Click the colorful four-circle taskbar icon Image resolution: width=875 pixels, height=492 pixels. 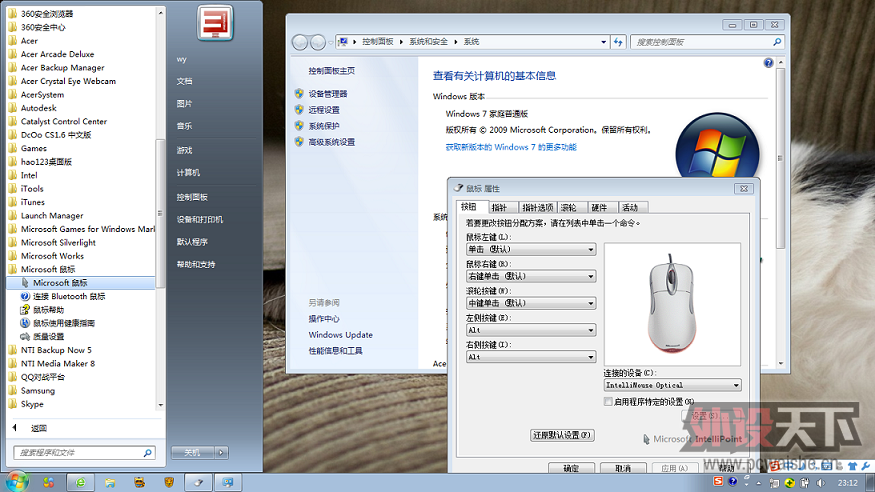tap(49, 483)
